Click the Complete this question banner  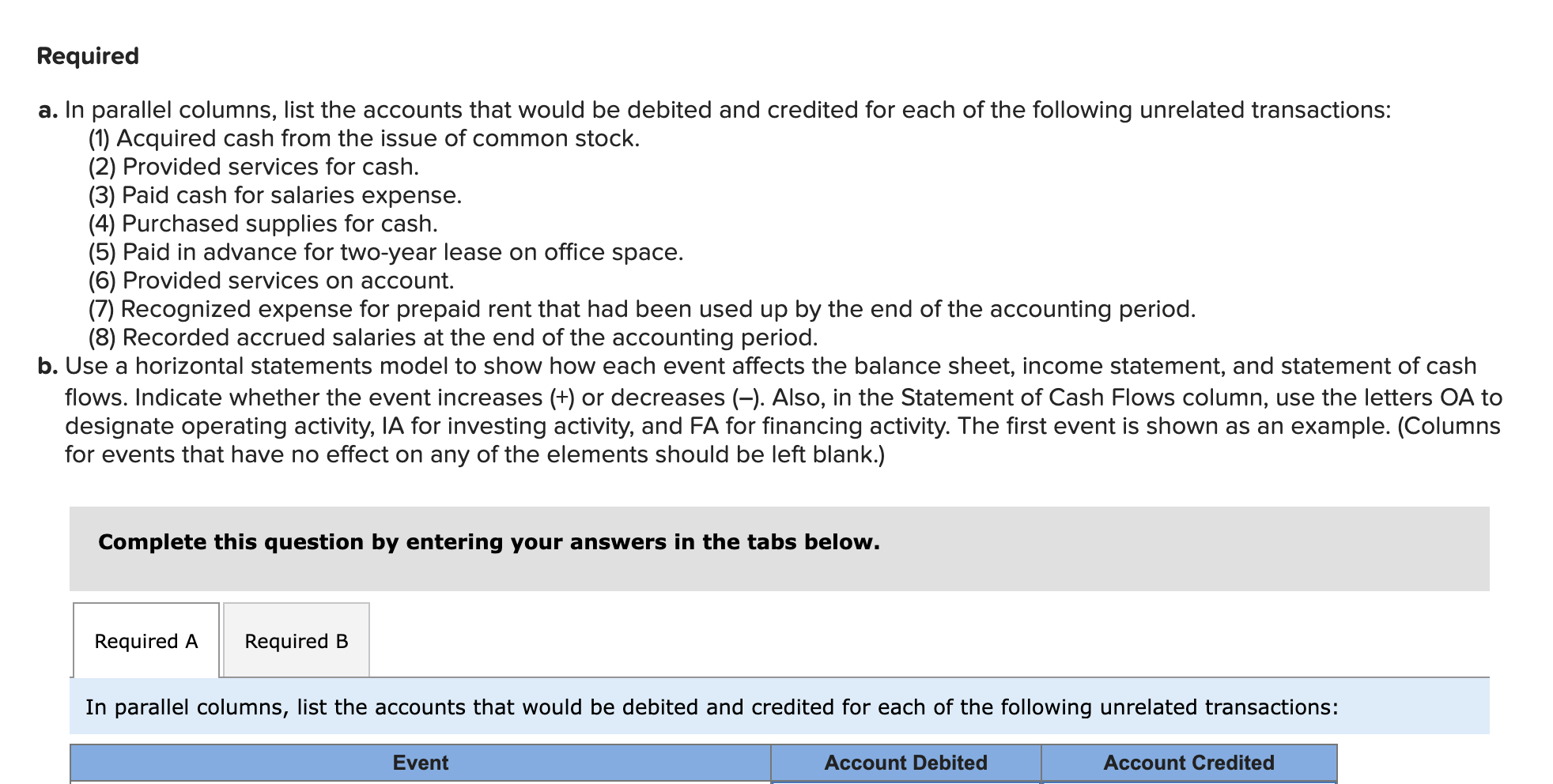click(x=489, y=542)
